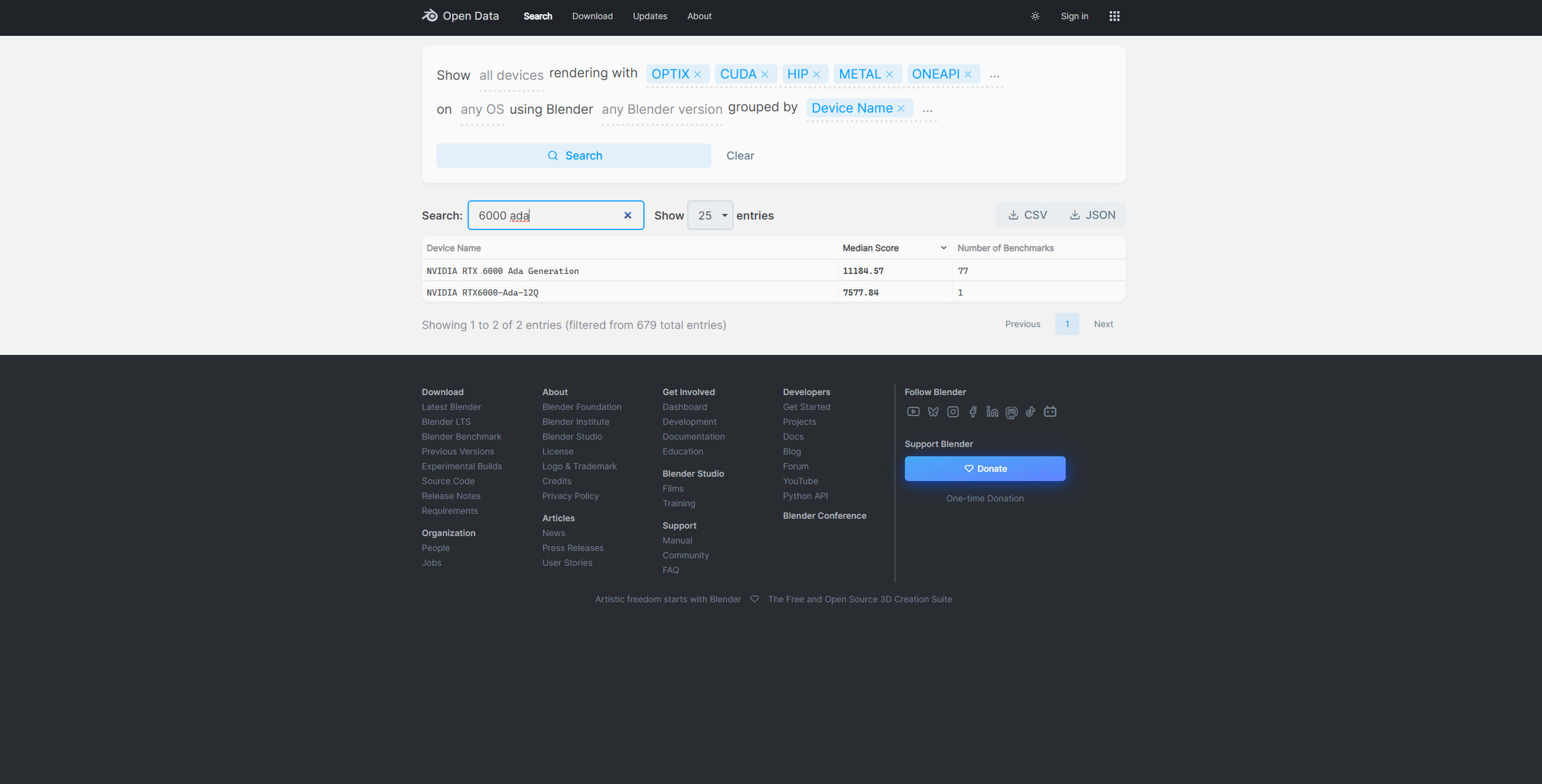This screenshot has width=1542, height=784.
Task: Remove the METAL filter tag
Action: click(x=889, y=74)
